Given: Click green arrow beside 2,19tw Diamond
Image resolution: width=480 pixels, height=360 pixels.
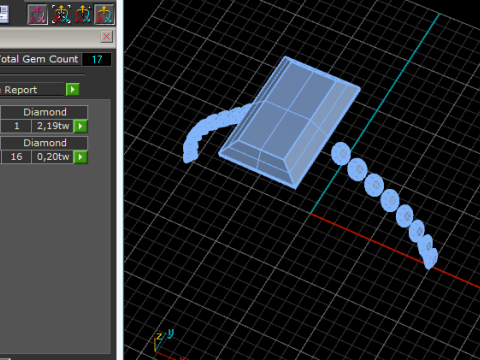Looking at the screenshot, I should [x=80, y=126].
